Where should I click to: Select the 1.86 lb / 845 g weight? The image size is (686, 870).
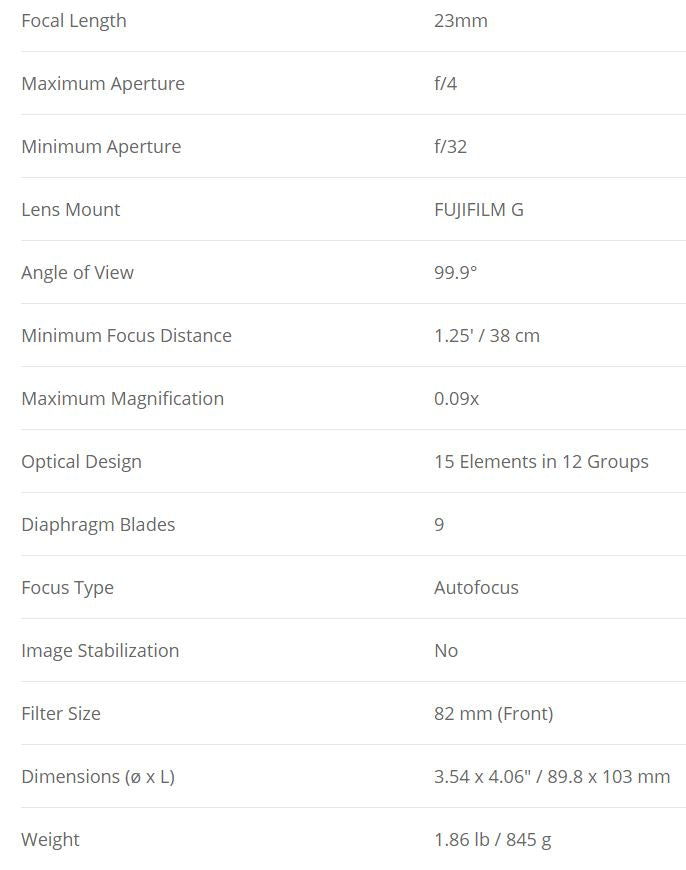pos(492,840)
